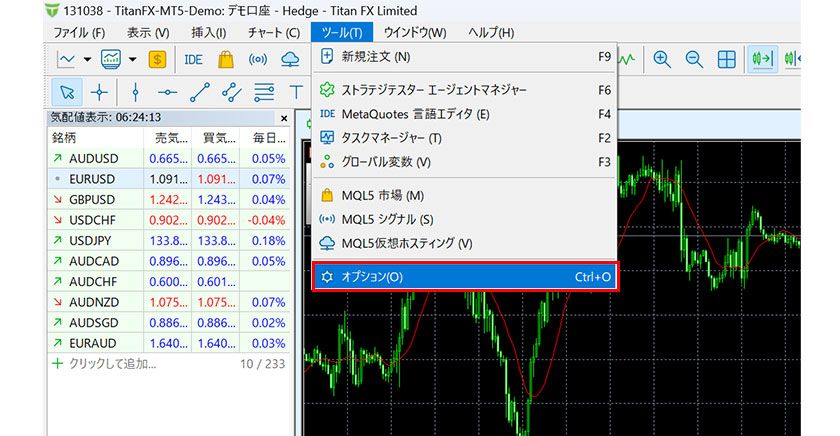
Task: Toggle the chart auto-scroll icon
Action: click(763, 59)
